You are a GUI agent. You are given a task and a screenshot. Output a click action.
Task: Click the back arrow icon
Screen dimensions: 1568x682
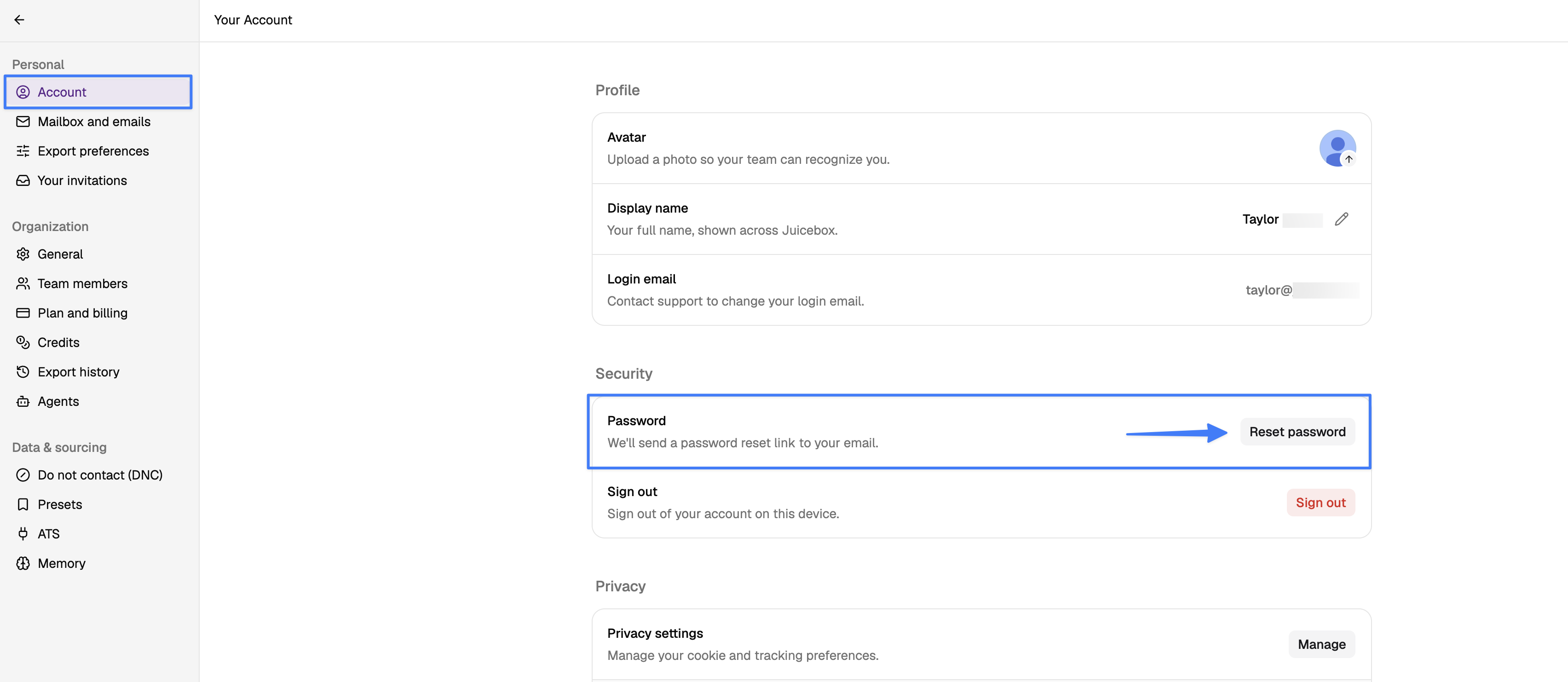click(19, 20)
